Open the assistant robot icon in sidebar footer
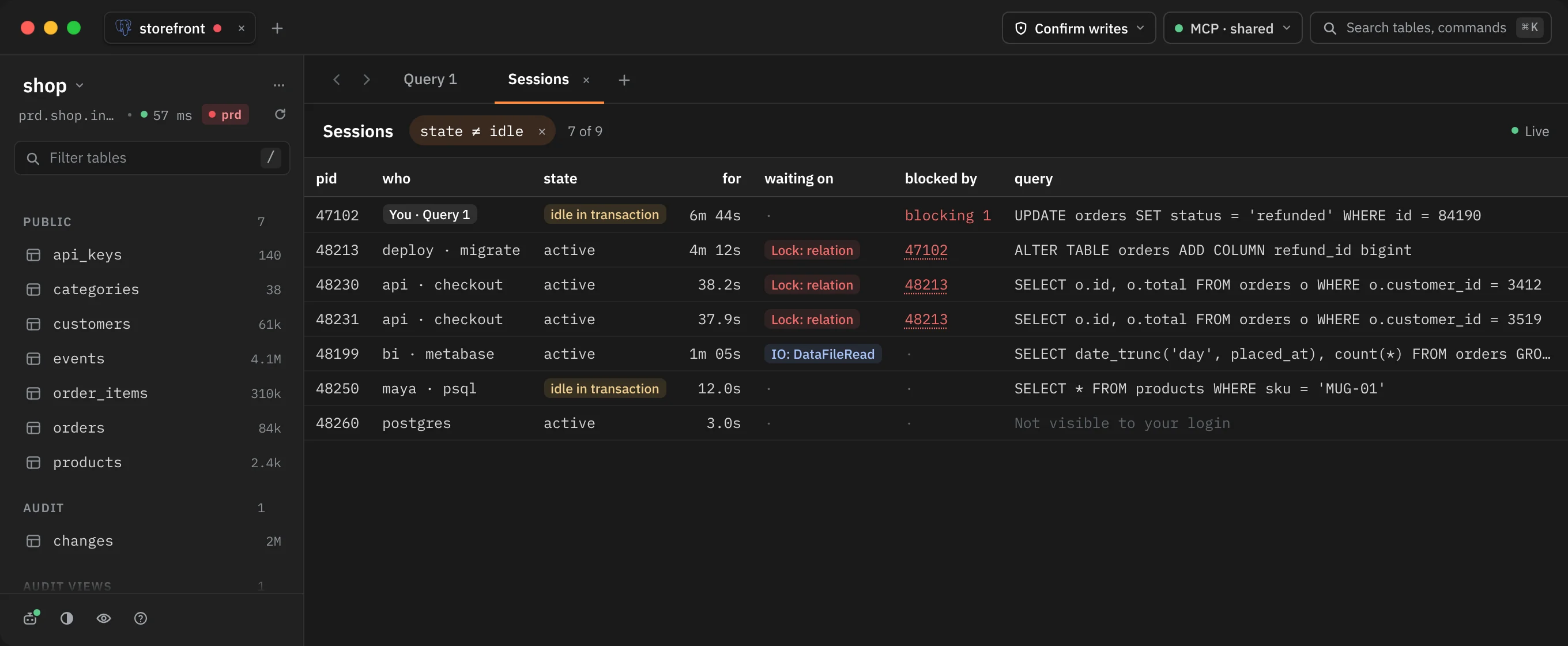Screen dimensions: 1568x646 click(x=31, y=618)
